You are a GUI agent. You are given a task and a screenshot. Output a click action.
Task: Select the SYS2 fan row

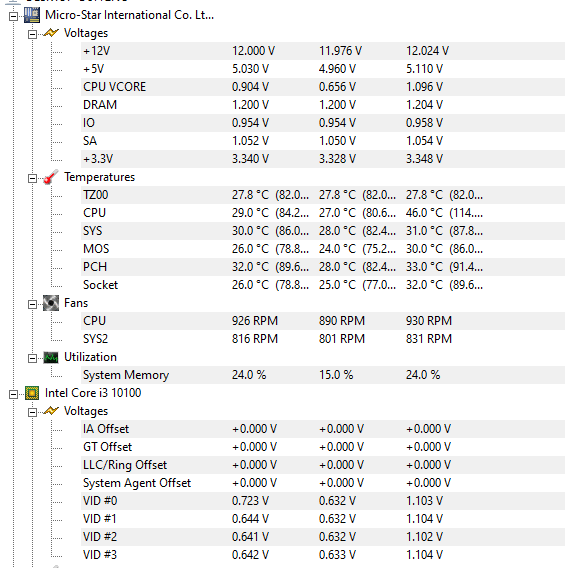point(323,339)
